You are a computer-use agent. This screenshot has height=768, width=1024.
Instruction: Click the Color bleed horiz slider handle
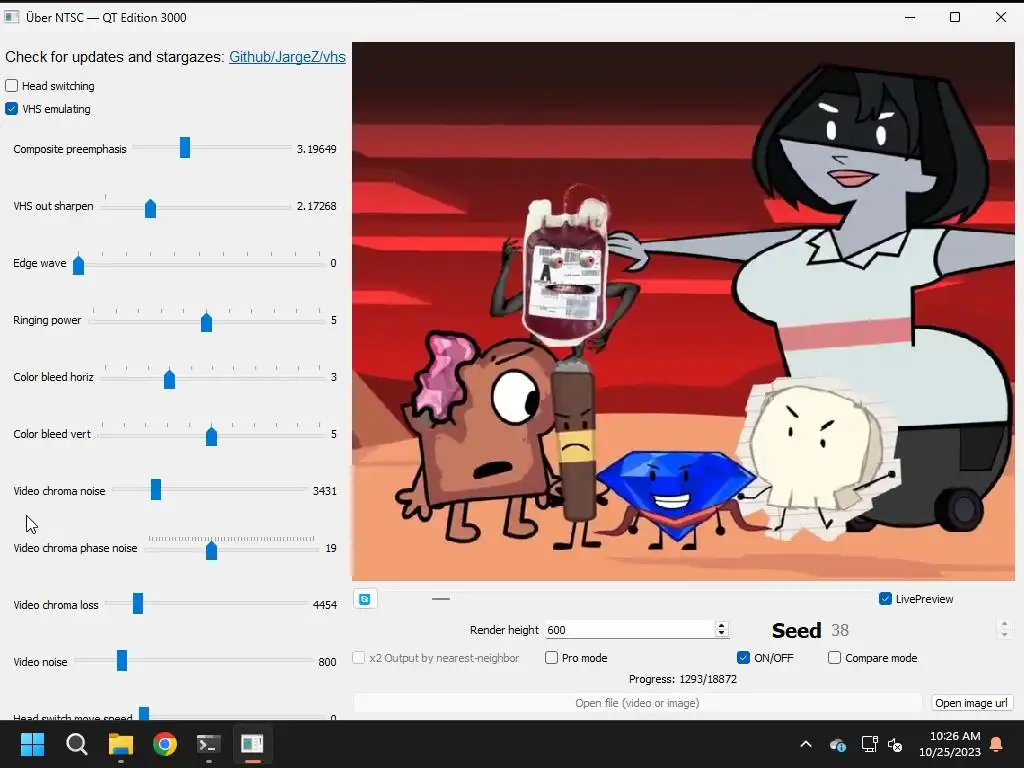(169, 379)
